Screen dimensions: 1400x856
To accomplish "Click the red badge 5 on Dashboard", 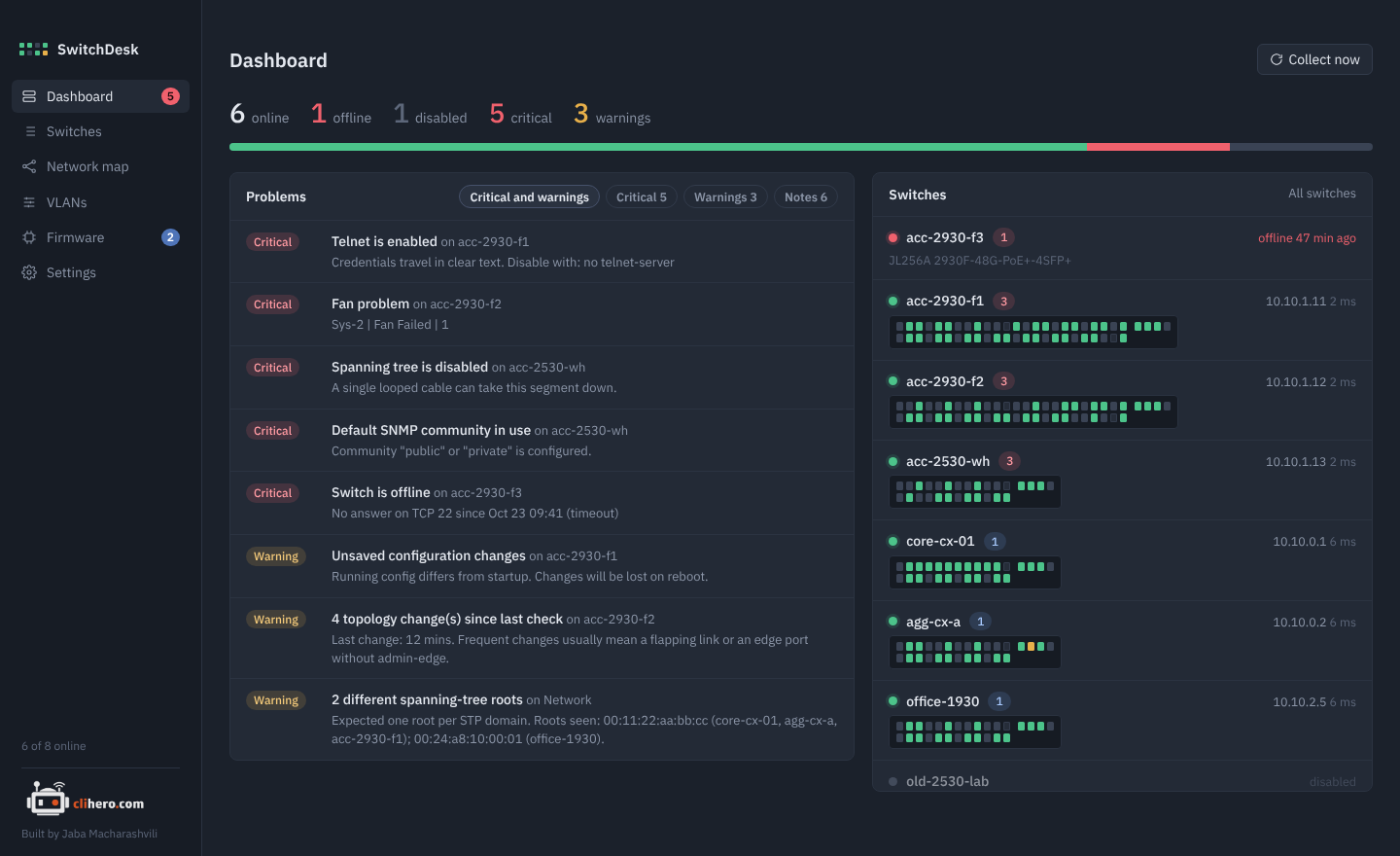I will (x=170, y=96).
